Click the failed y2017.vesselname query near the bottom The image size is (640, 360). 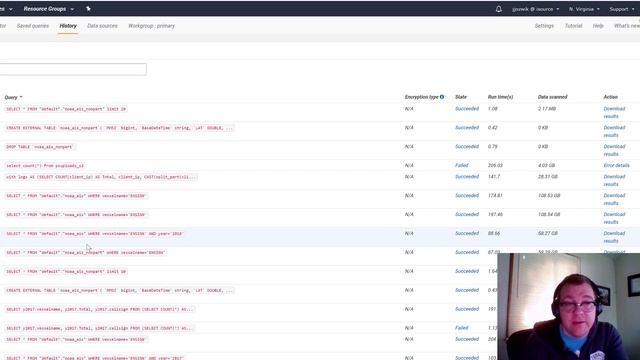click(x=100, y=328)
